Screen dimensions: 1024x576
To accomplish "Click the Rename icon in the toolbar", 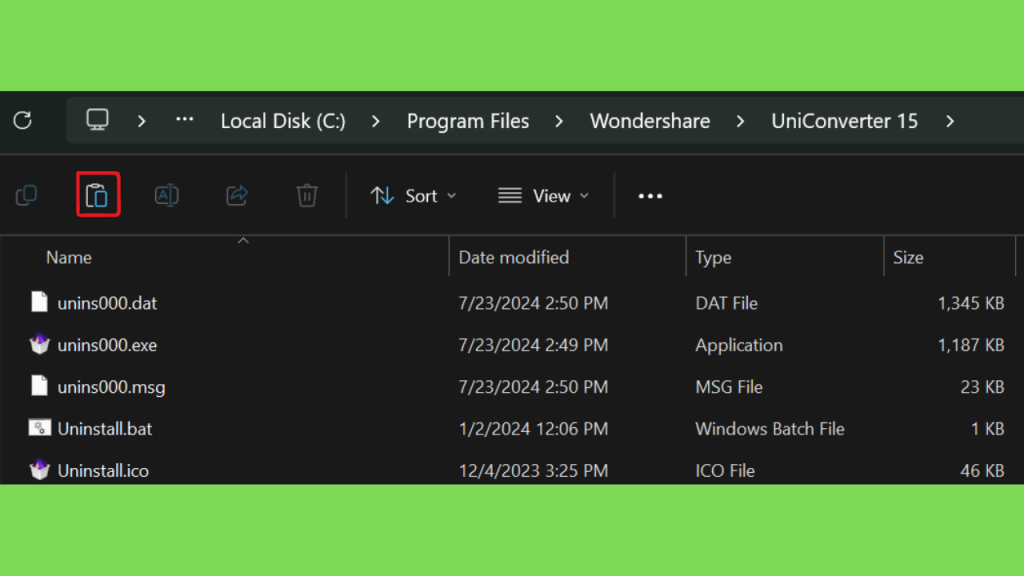I will pyautogui.click(x=167, y=195).
